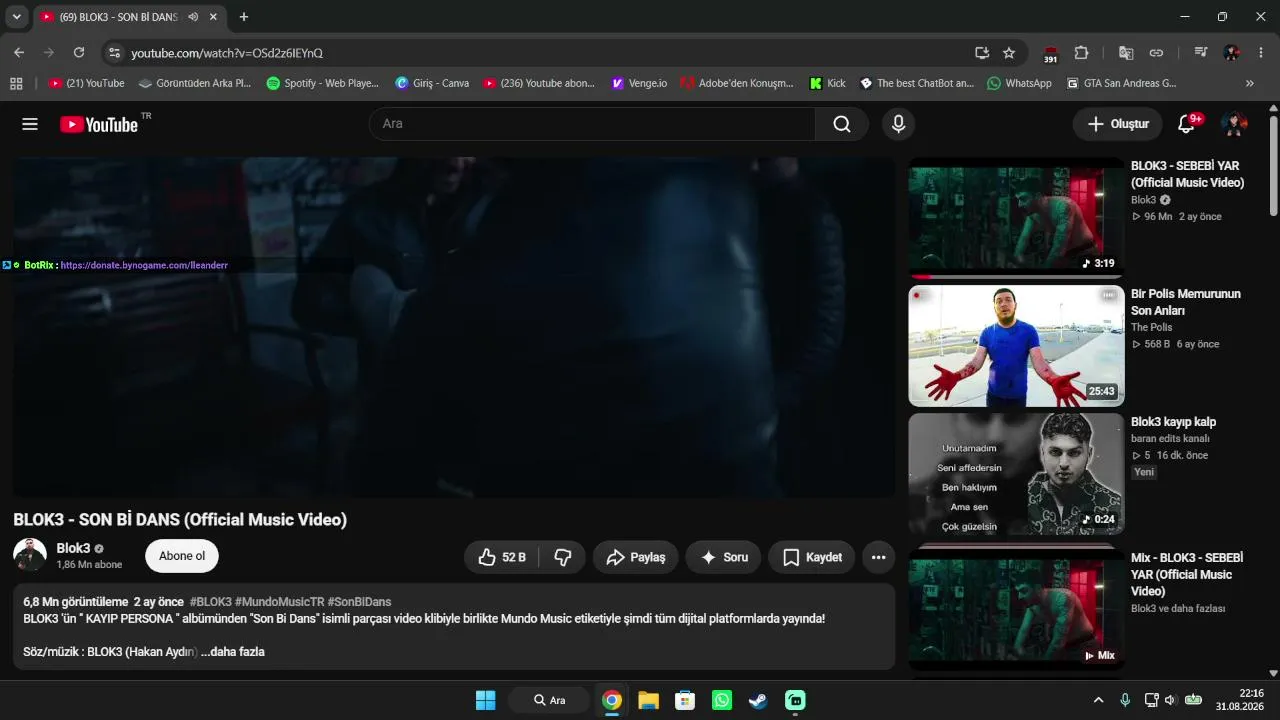1280x720 pixels.
Task: Open WhatsApp from the taskbar
Action: tap(722, 700)
